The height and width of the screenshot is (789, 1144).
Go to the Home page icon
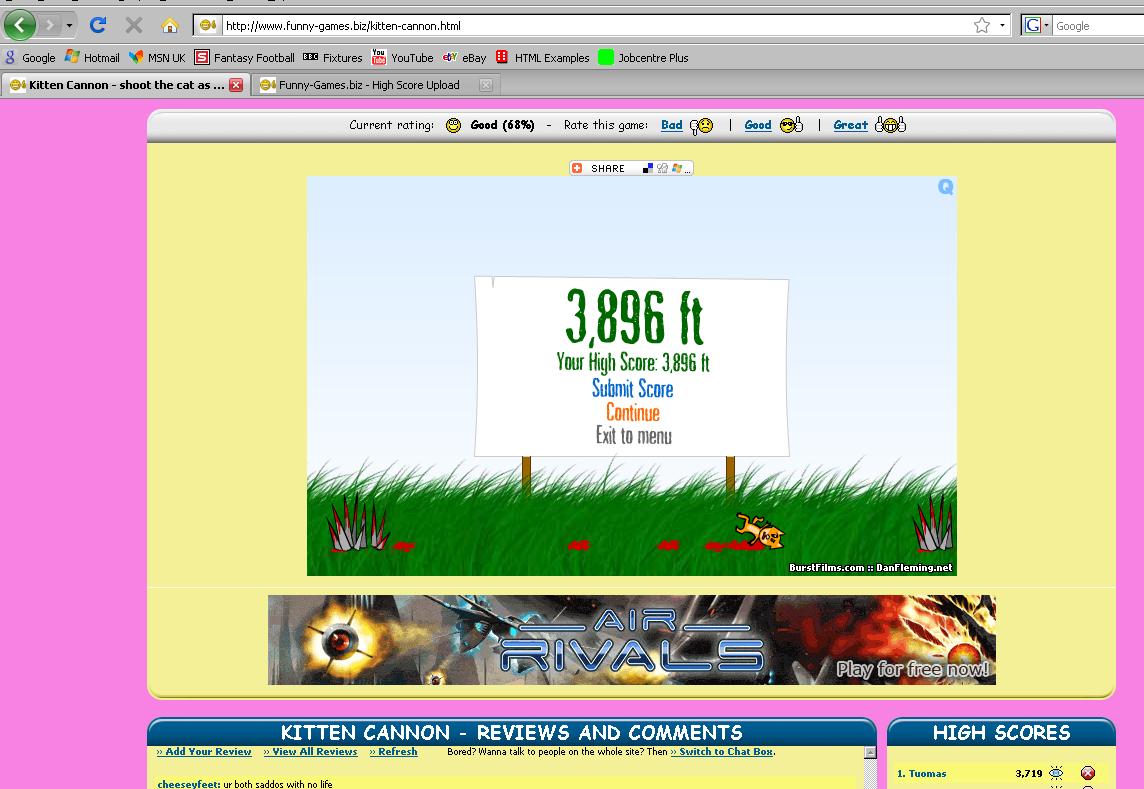click(169, 26)
